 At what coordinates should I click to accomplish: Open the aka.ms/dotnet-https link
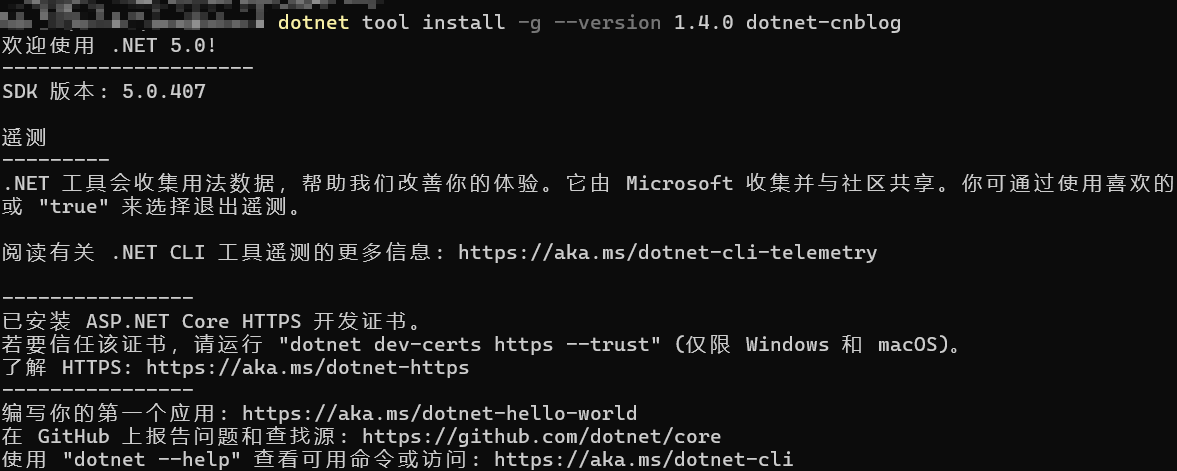pos(307,368)
